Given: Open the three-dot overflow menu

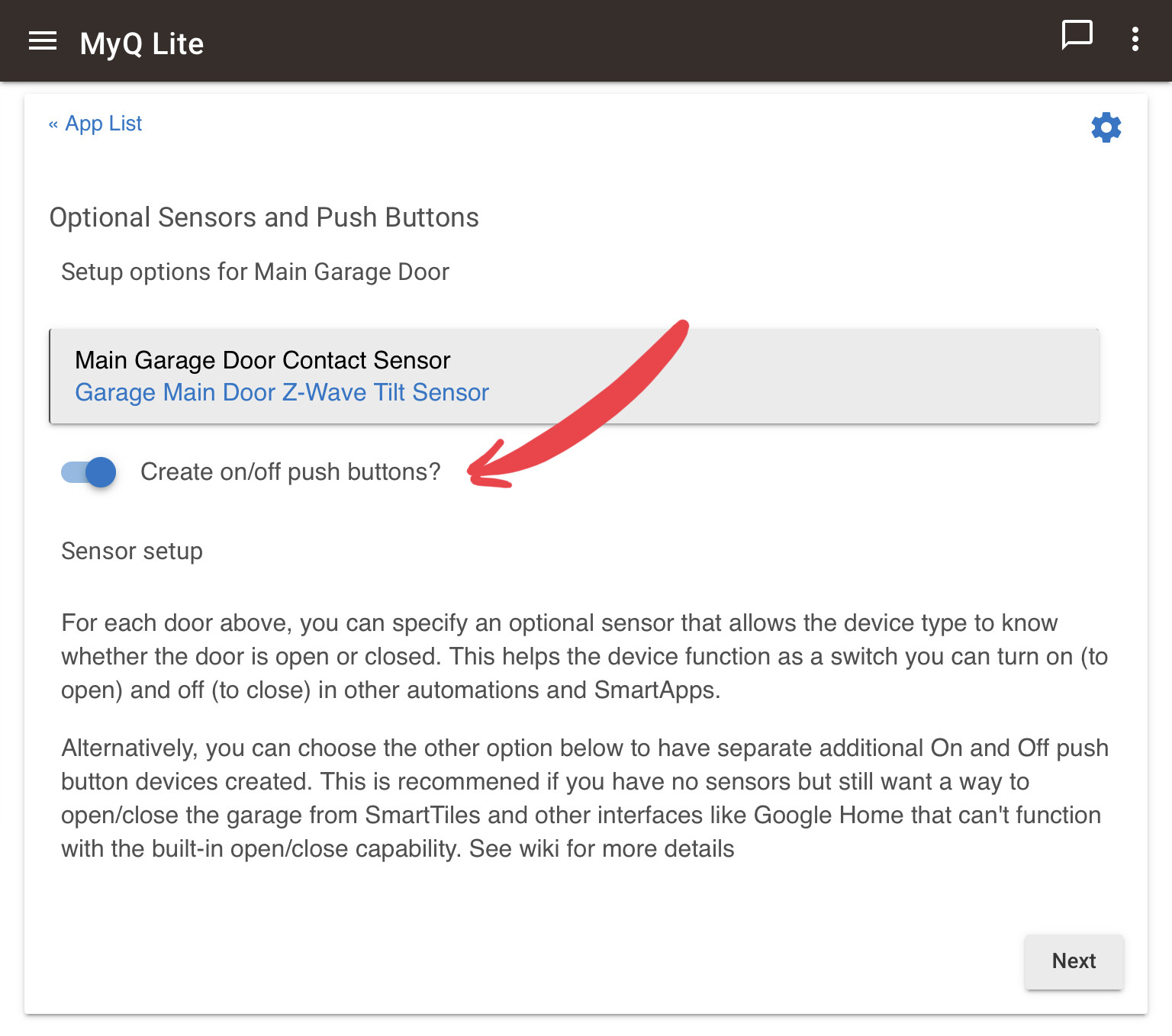Looking at the screenshot, I should pyautogui.click(x=1135, y=39).
